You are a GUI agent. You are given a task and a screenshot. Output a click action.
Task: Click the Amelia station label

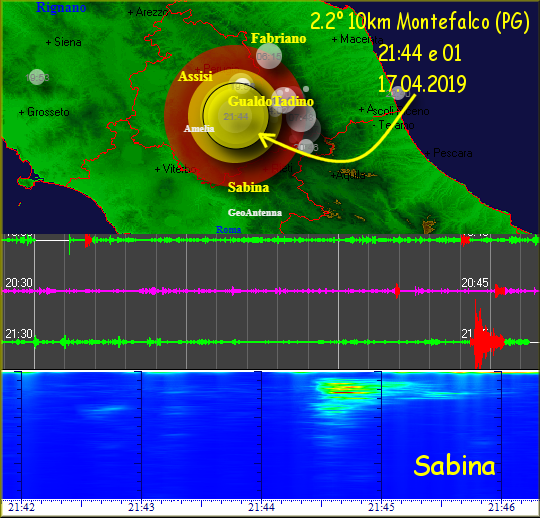tap(199, 128)
